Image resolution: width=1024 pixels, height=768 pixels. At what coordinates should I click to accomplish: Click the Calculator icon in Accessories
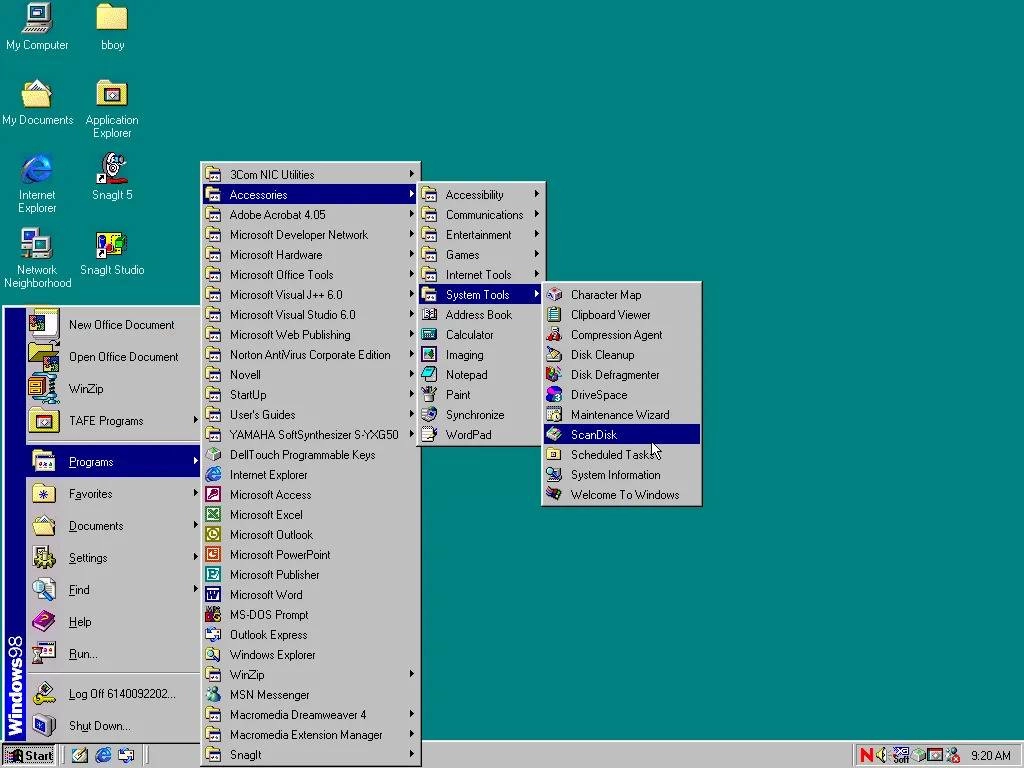(429, 334)
